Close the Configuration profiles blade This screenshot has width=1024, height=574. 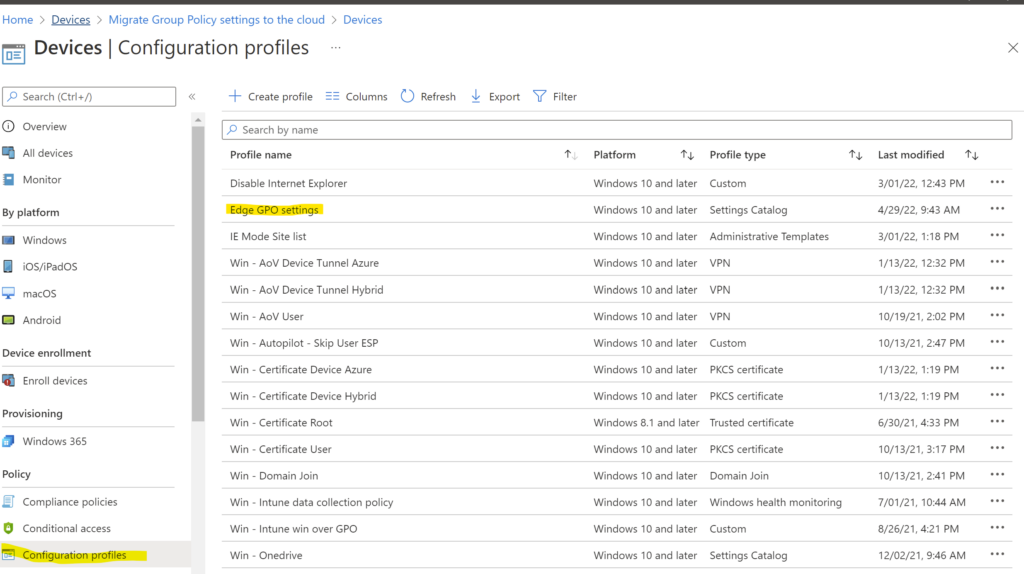(x=1013, y=48)
